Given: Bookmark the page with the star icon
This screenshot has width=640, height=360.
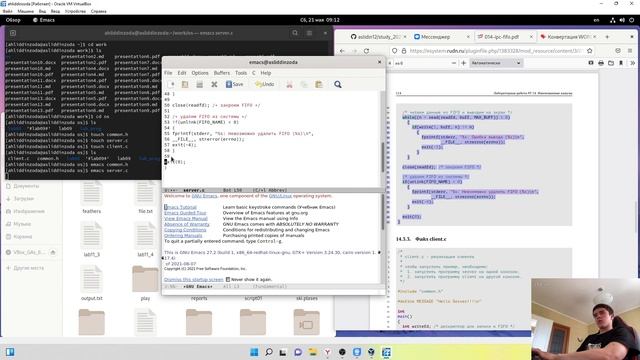Looking at the screenshot, I should [589, 51].
